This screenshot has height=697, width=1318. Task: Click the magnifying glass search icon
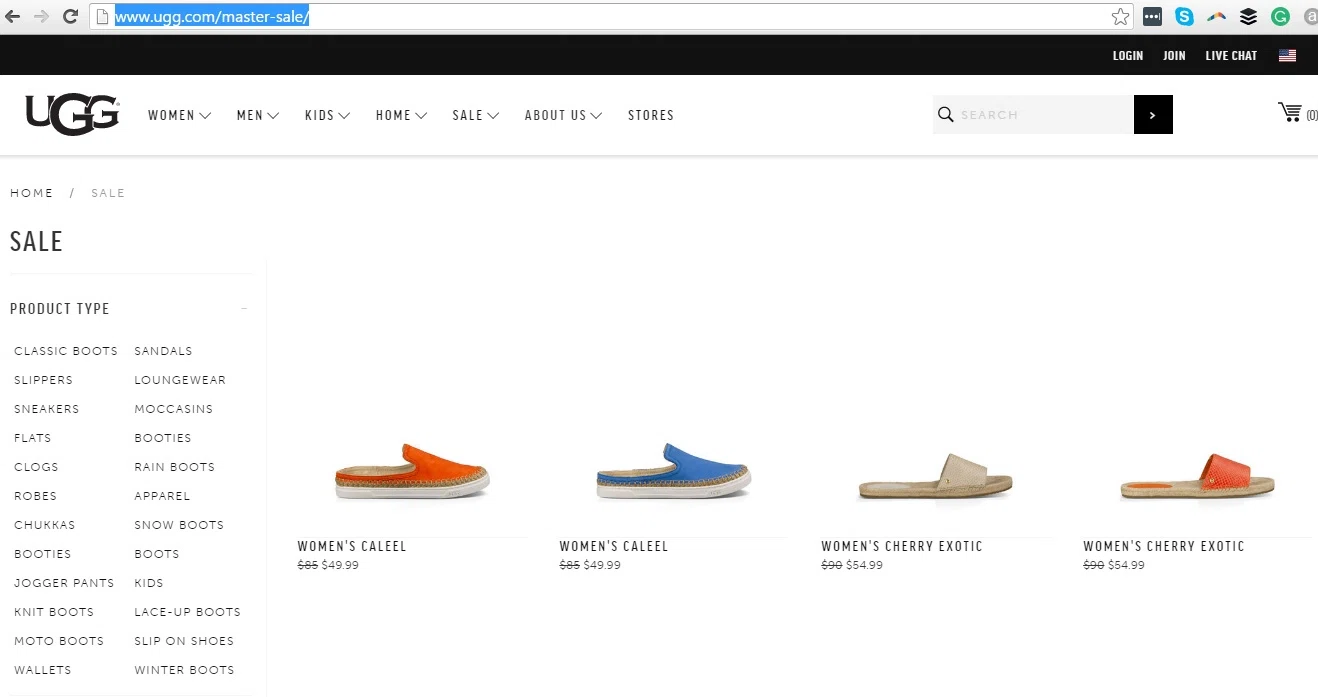pos(945,115)
